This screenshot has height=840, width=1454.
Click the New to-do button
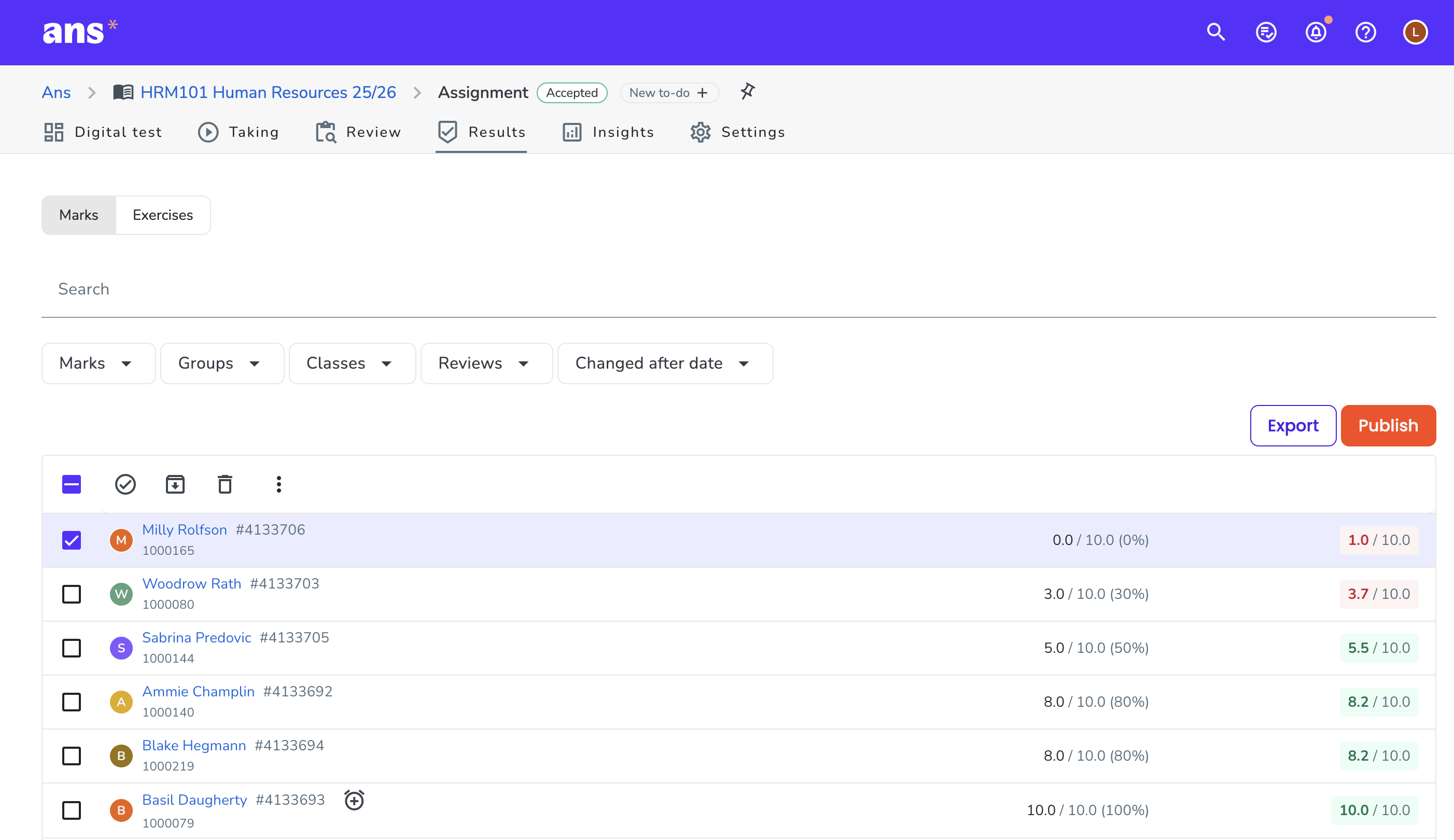[x=669, y=93]
